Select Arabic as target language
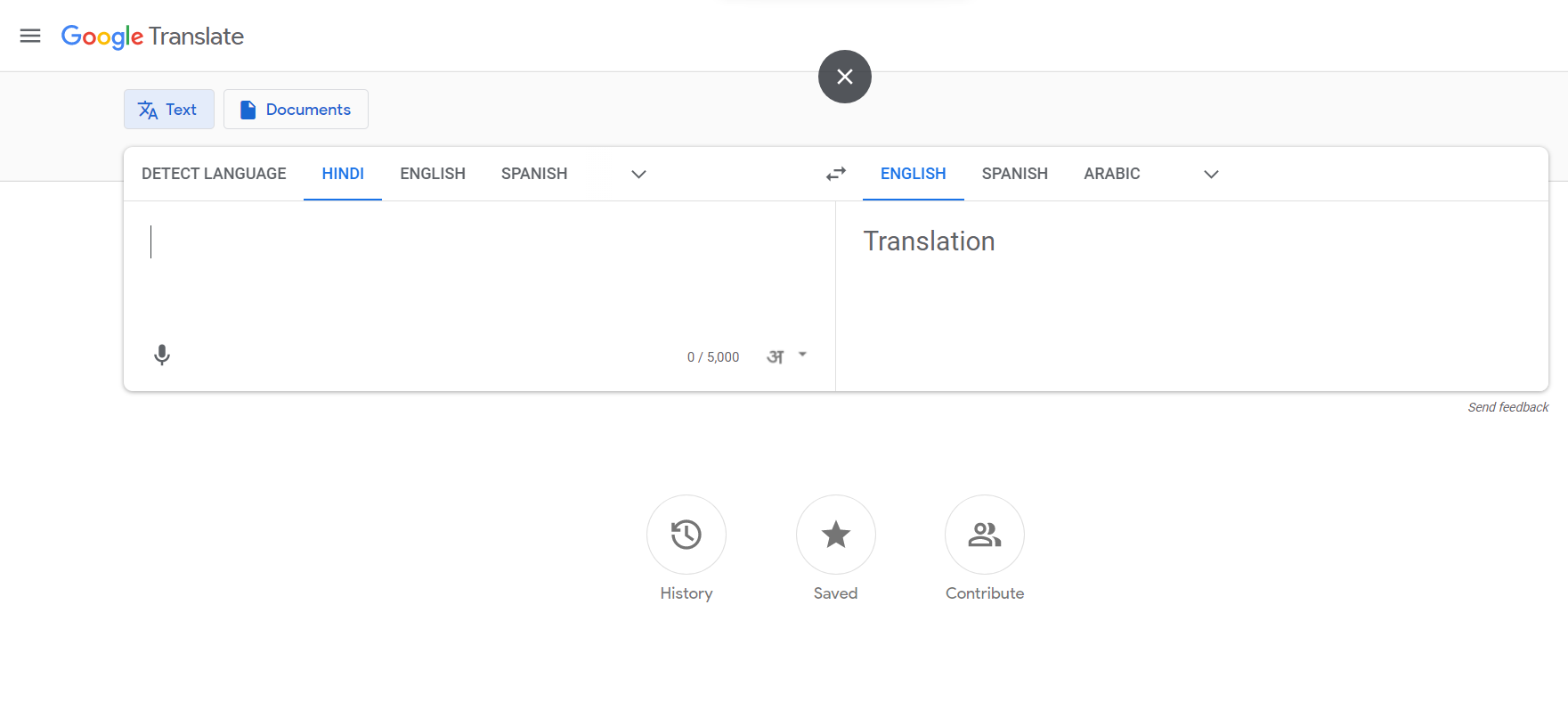1568x711 pixels. coord(1112,174)
